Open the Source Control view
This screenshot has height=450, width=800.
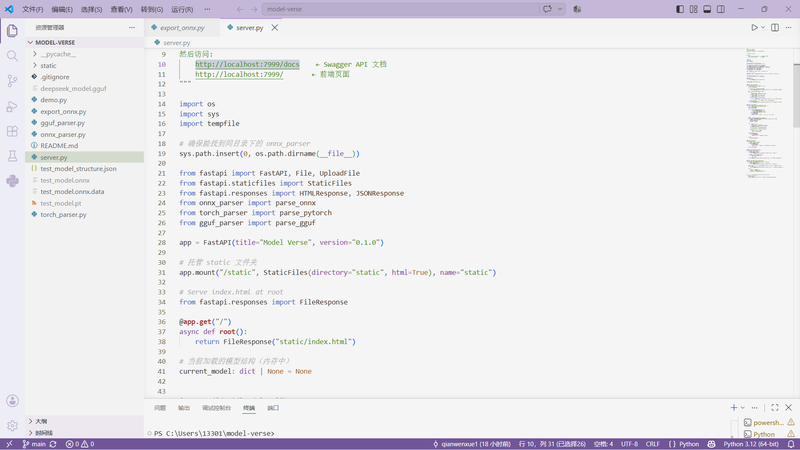point(12,81)
